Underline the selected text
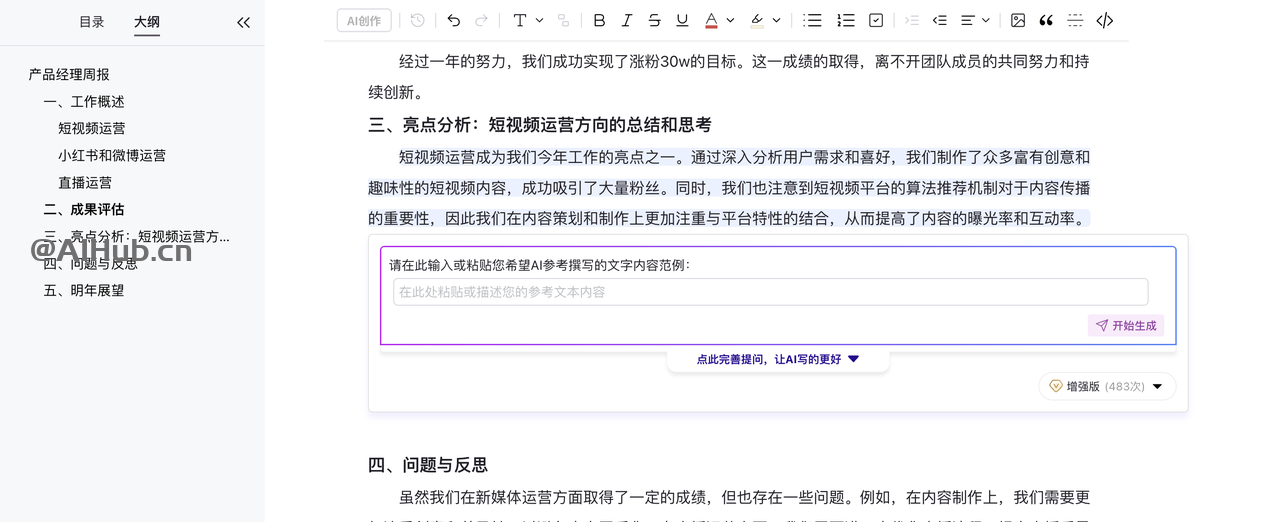The width and height of the screenshot is (1280, 522). tap(682, 20)
